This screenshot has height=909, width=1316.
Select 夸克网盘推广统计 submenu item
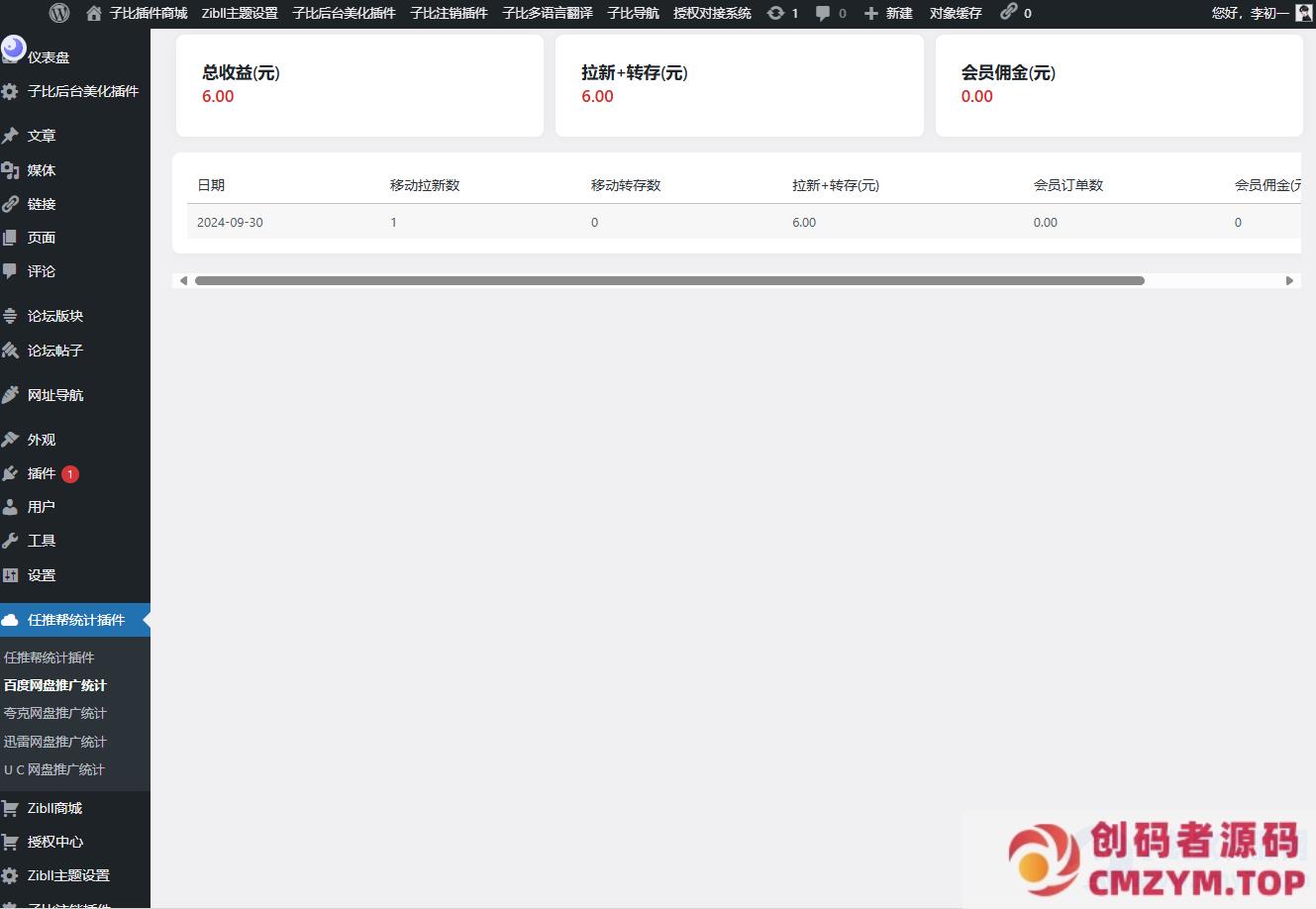point(55,713)
